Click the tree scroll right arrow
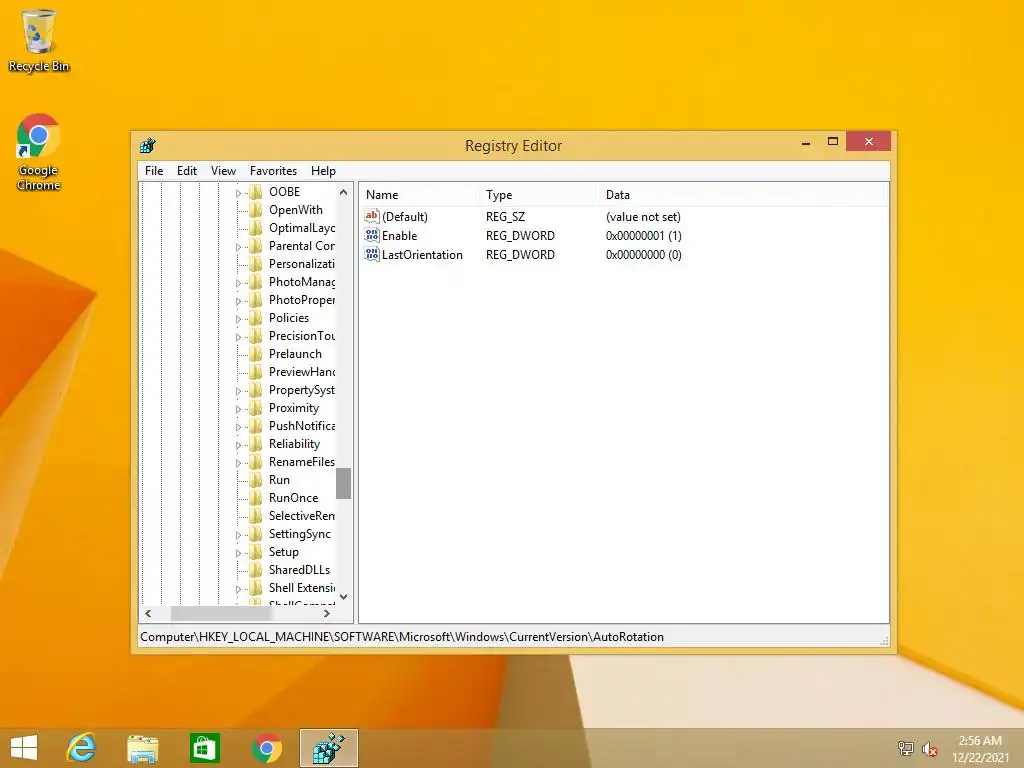 [x=327, y=613]
